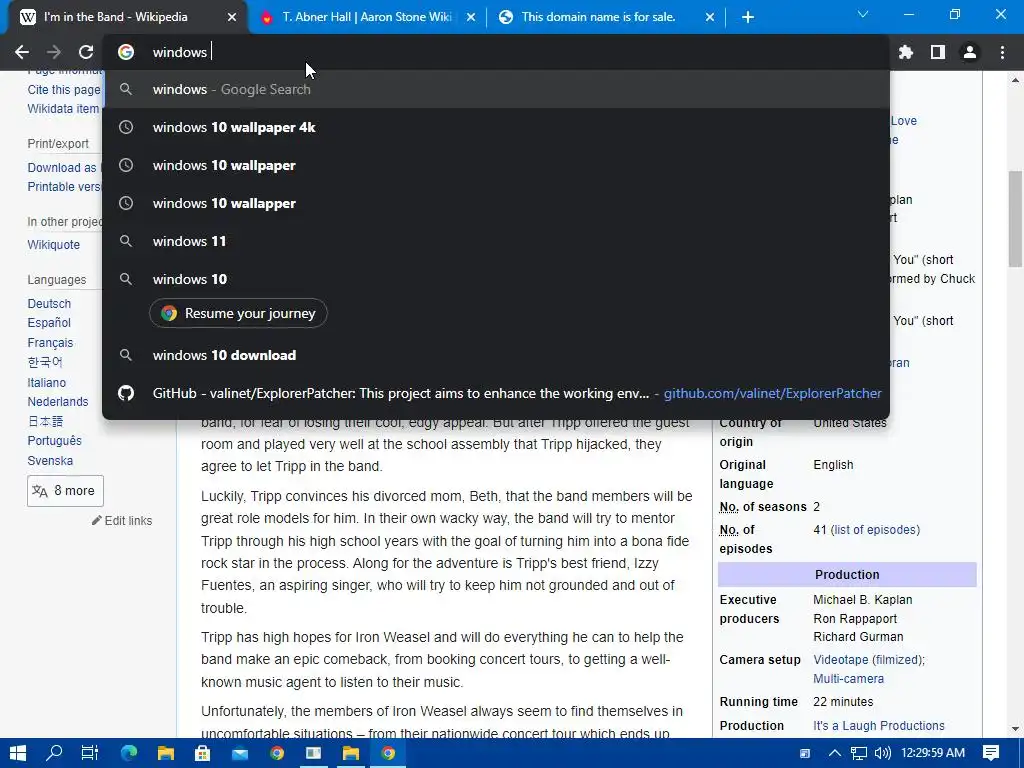Open the Windows Start menu
Image resolution: width=1024 pixels, height=768 pixels.
click(18, 753)
